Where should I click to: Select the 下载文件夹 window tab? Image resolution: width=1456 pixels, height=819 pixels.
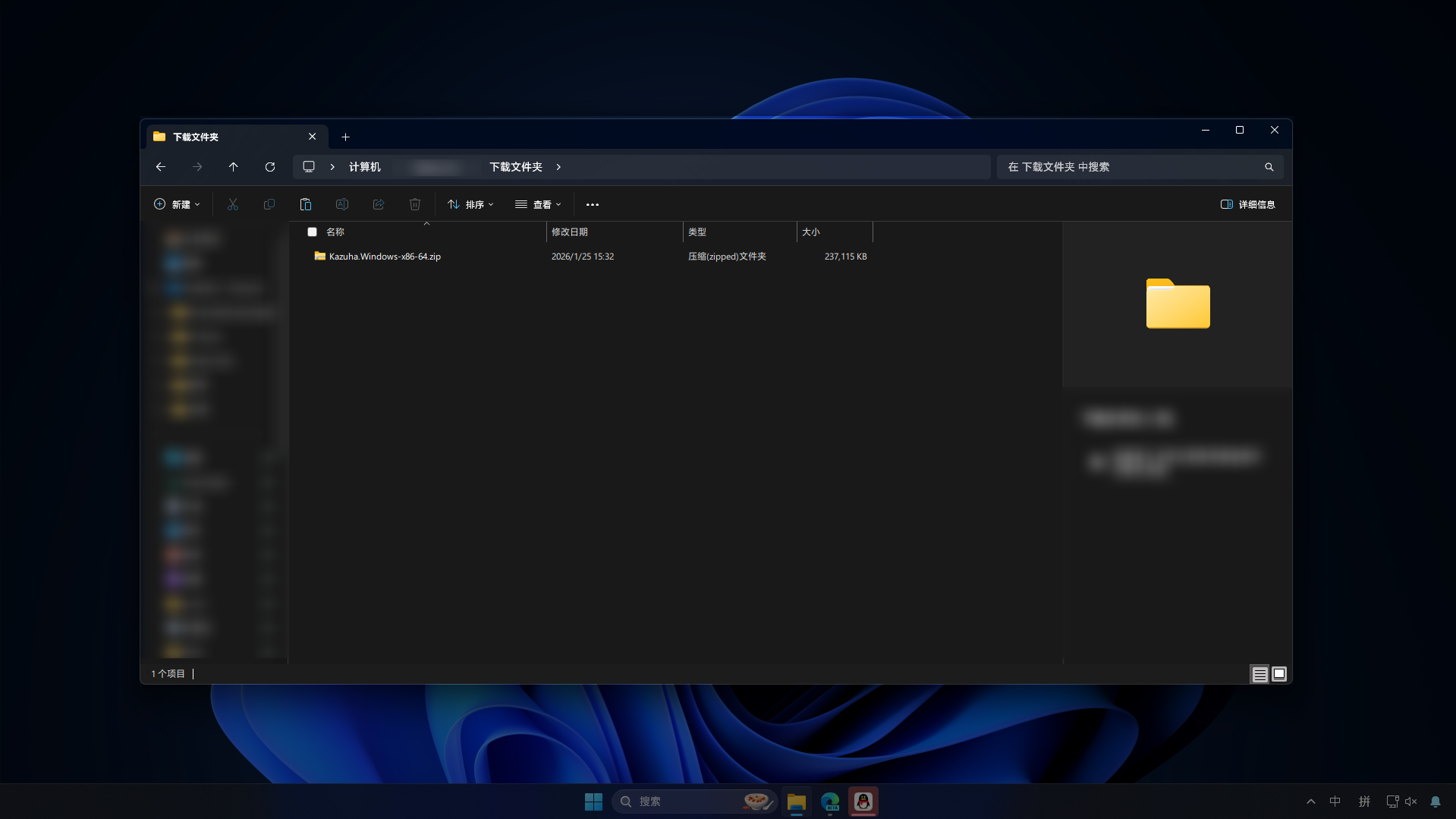pyautogui.click(x=237, y=137)
